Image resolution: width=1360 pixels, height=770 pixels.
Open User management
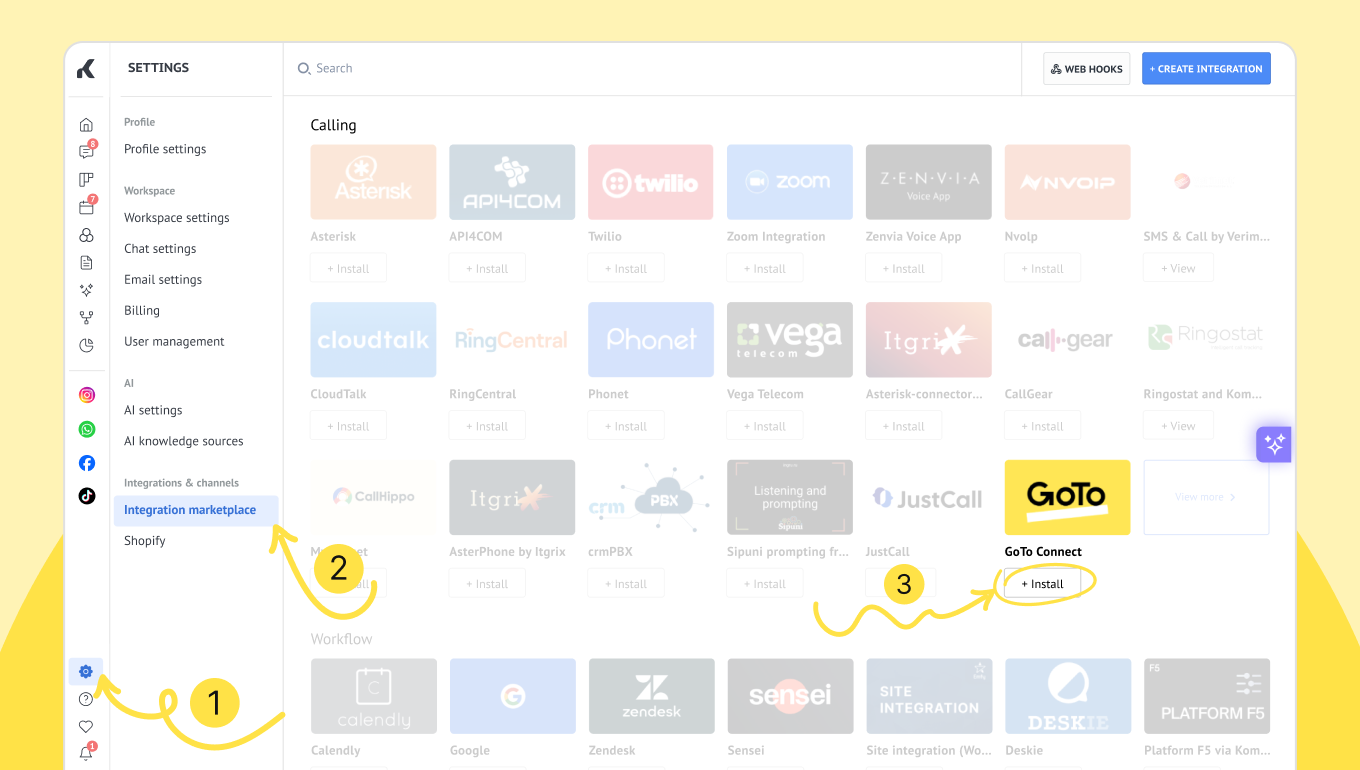click(x=174, y=342)
